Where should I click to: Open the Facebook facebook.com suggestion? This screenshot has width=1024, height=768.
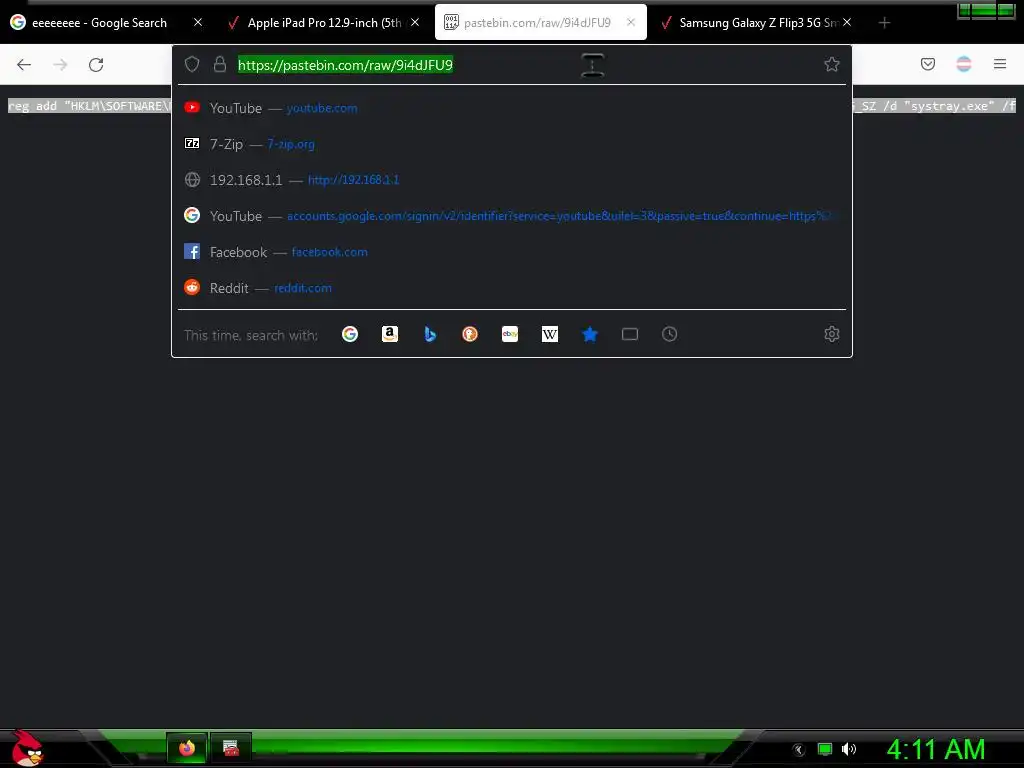(x=512, y=251)
